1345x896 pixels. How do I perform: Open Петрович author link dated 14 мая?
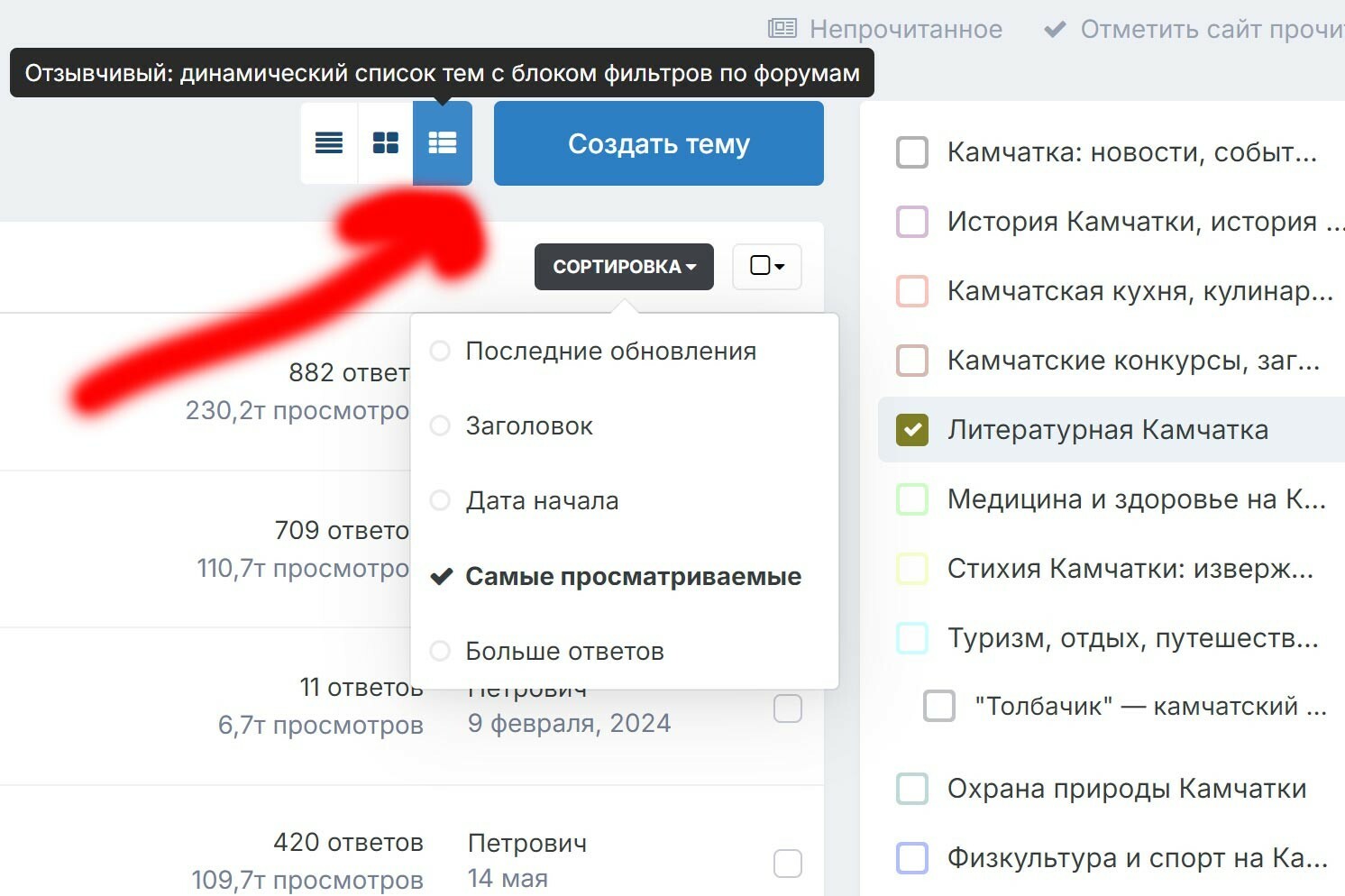[x=526, y=844]
